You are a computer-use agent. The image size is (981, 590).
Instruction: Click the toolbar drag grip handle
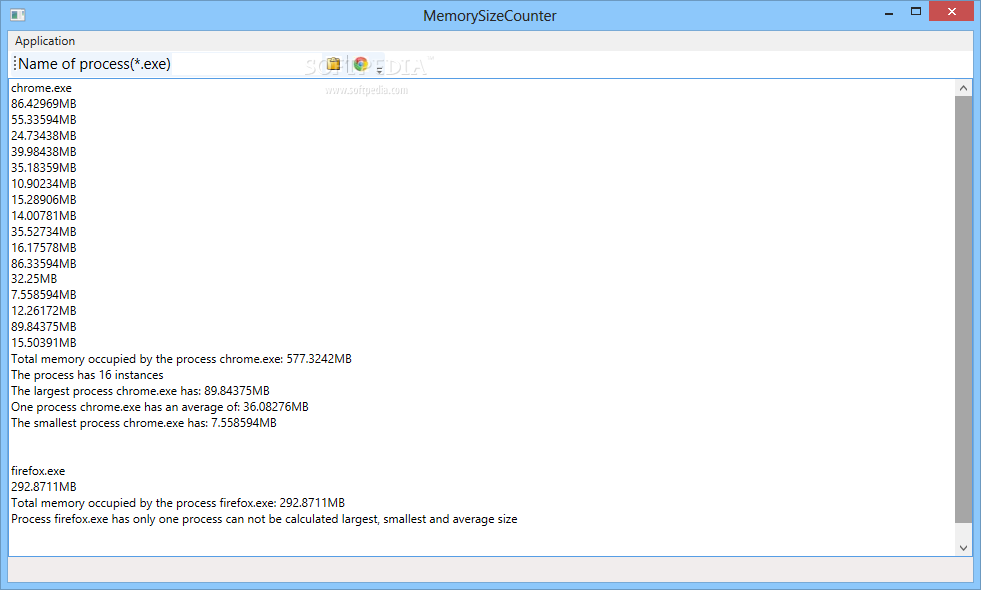tap(14, 64)
